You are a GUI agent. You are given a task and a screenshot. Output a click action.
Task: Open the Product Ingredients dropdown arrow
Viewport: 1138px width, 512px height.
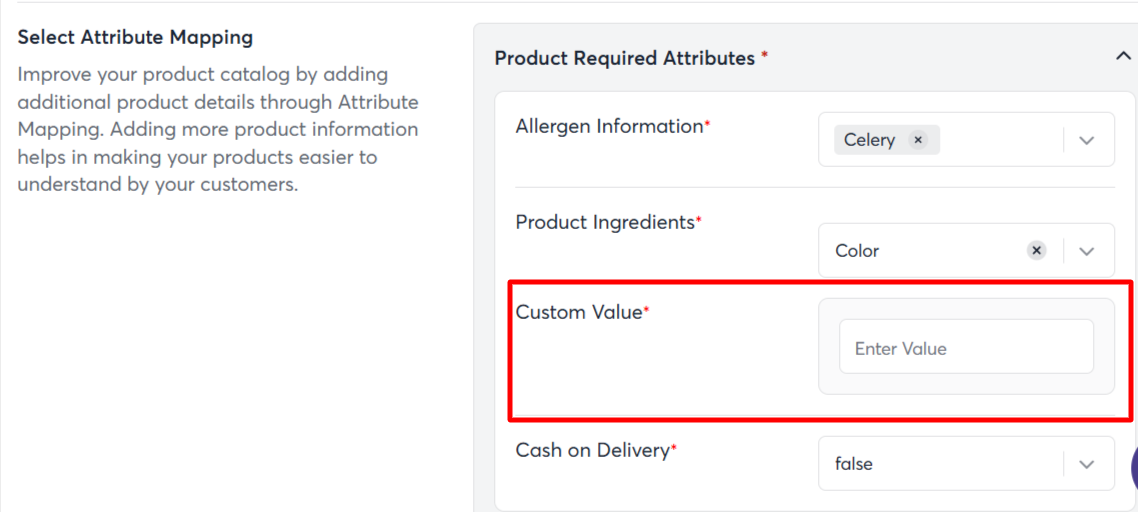[1088, 251]
